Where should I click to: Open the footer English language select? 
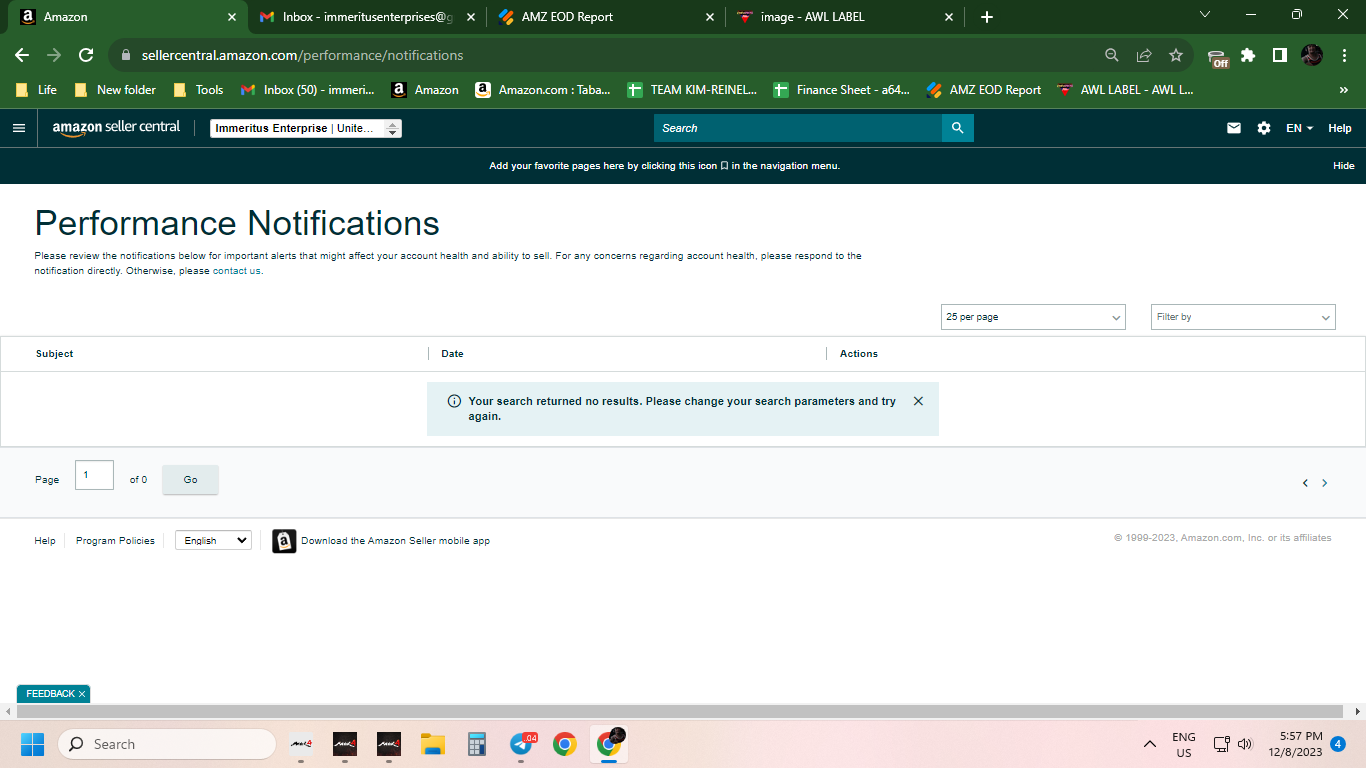213,540
